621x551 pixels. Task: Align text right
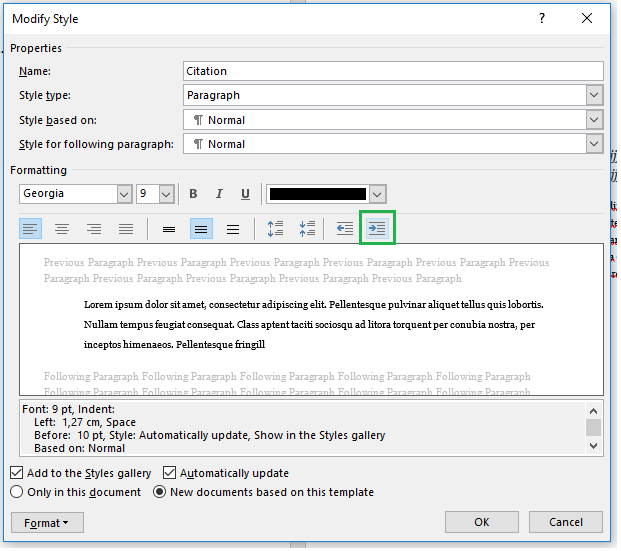(x=94, y=229)
